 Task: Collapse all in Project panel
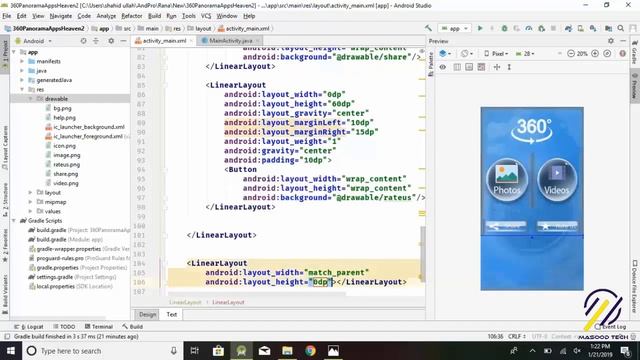pyautogui.click(x=96, y=41)
